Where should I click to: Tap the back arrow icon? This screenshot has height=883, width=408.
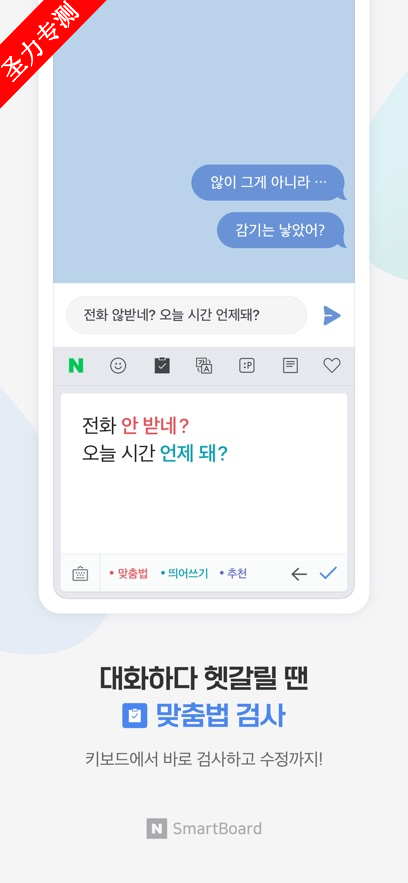(x=299, y=574)
